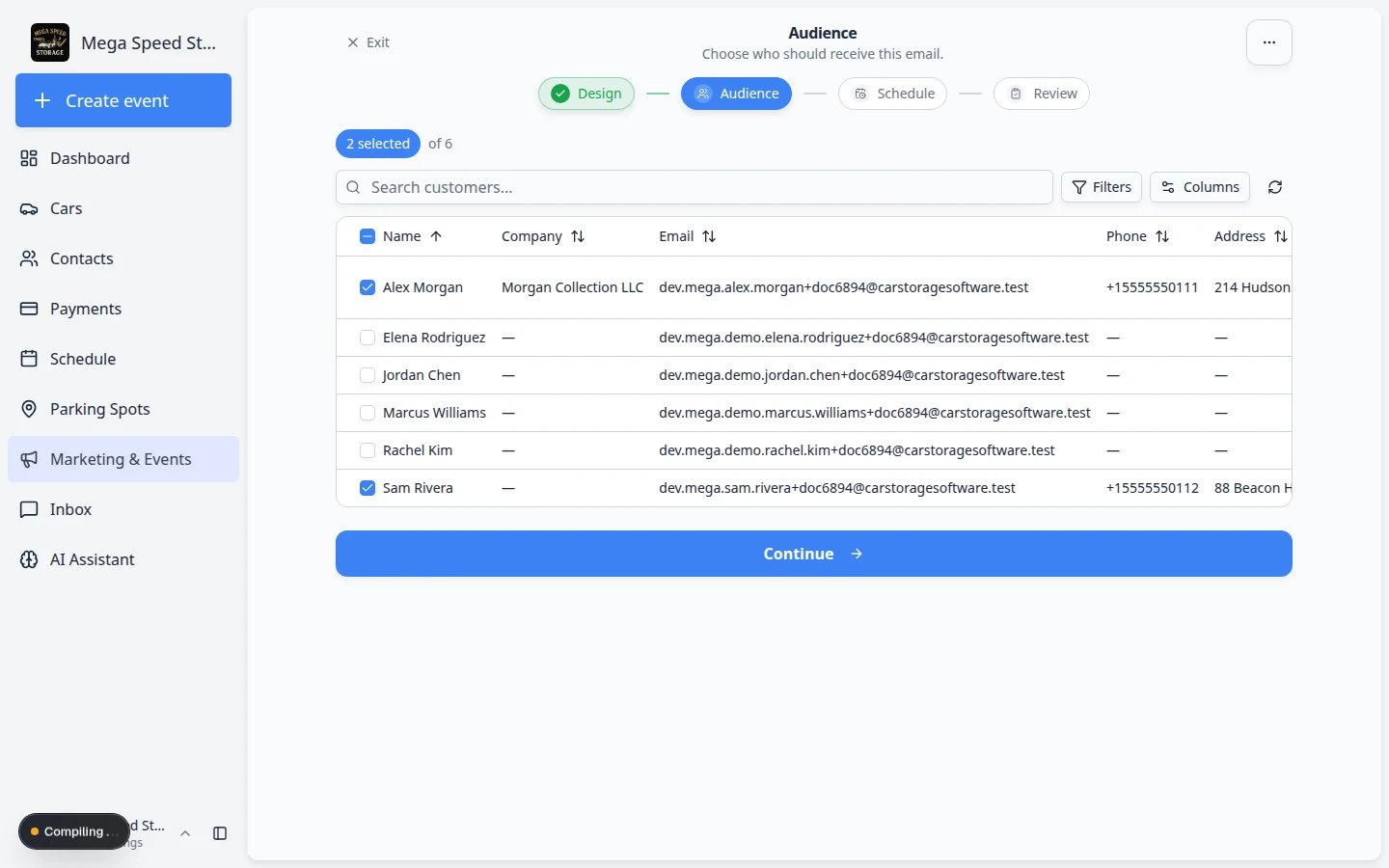
Task: Click the Schedule calendar icon in sidebar
Action: pyautogui.click(x=29, y=359)
